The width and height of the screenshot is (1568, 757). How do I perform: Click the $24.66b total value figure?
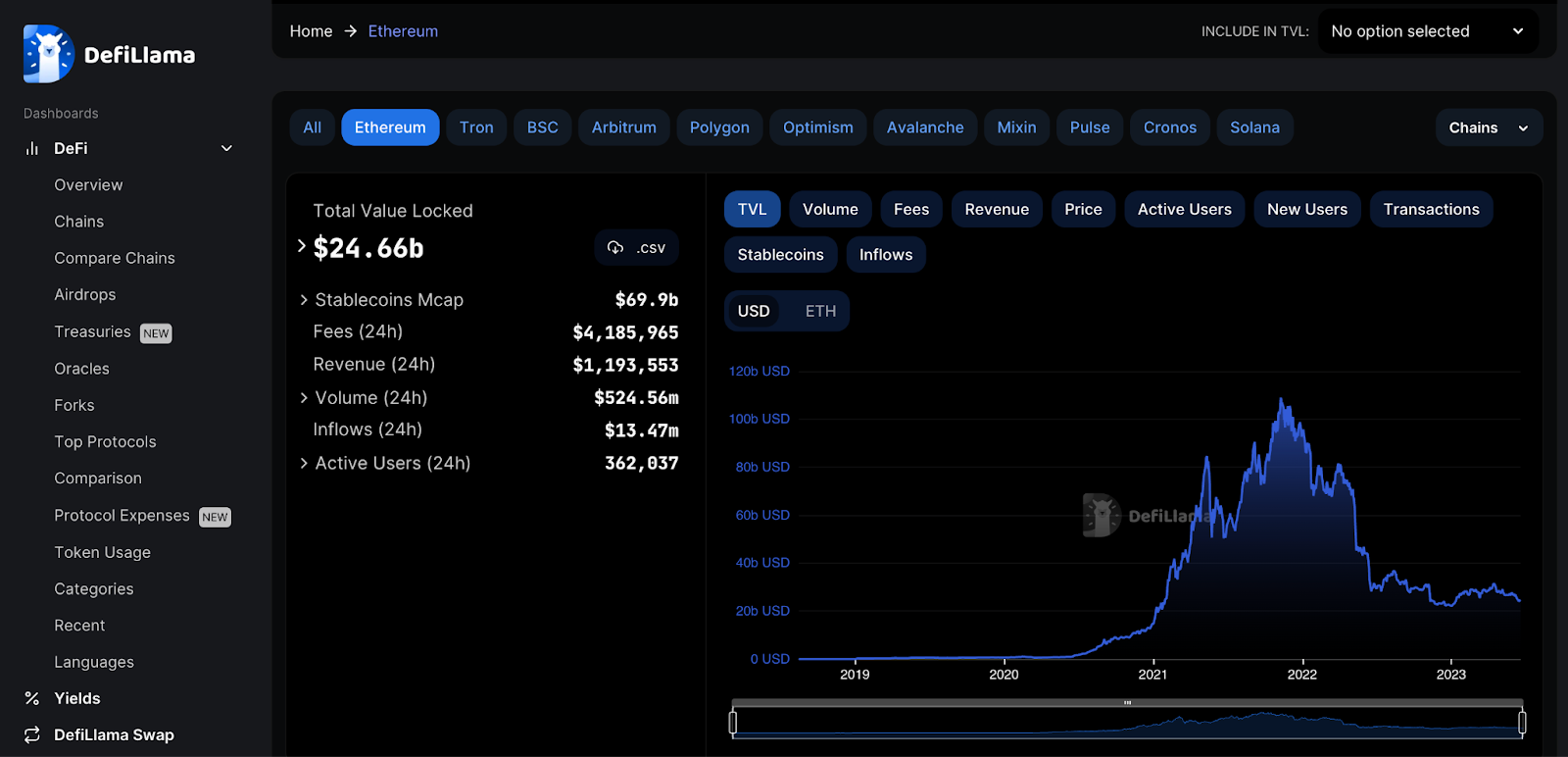click(x=368, y=248)
